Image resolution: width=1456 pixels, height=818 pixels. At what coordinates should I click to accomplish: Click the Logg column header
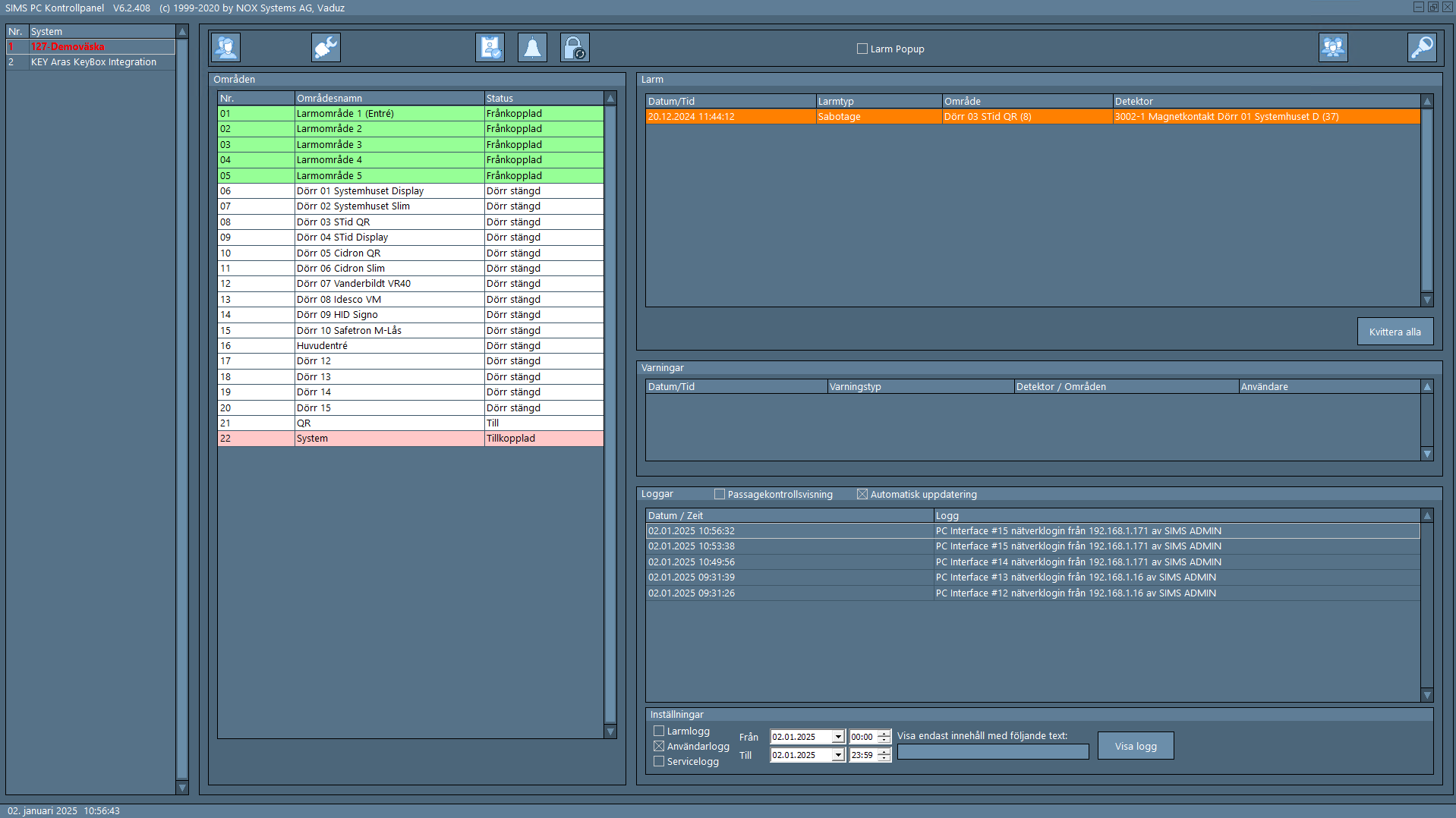point(1177,516)
